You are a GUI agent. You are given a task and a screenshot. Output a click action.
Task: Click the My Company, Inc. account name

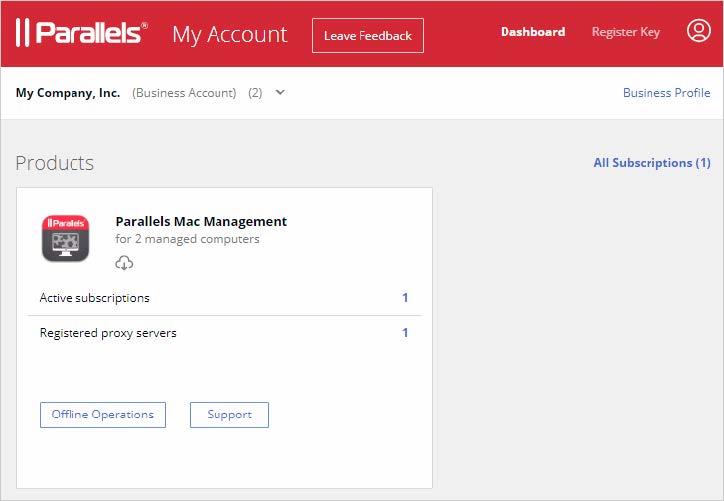tap(68, 93)
